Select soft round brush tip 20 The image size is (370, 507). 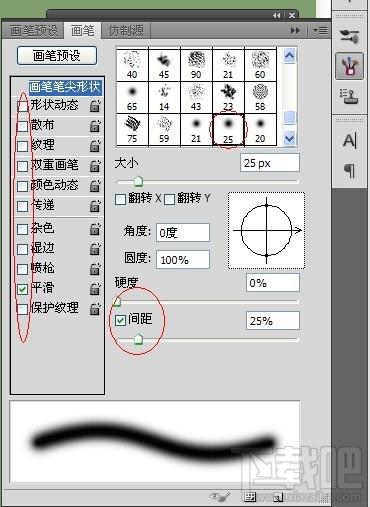tap(260, 129)
